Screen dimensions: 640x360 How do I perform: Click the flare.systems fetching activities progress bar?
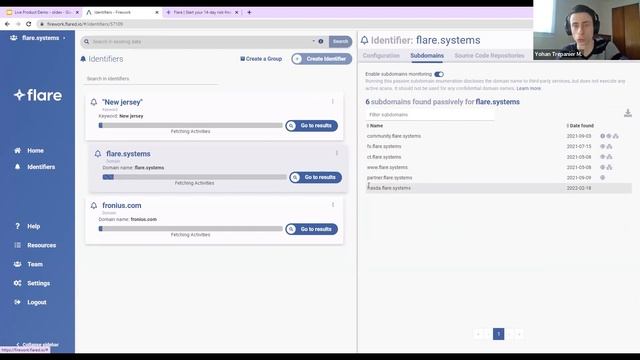(195, 177)
